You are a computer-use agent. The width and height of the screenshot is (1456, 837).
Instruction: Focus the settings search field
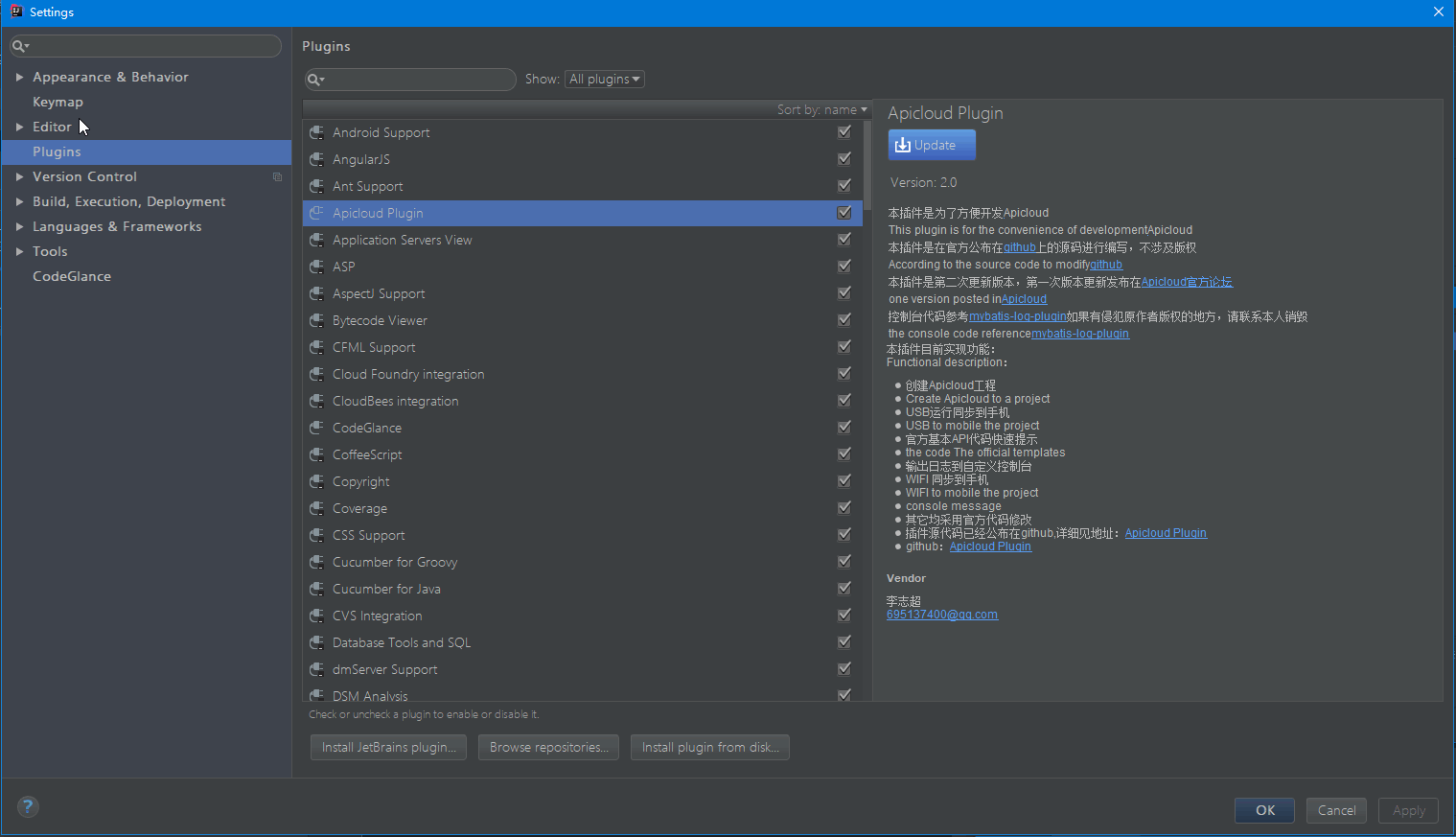(146, 46)
